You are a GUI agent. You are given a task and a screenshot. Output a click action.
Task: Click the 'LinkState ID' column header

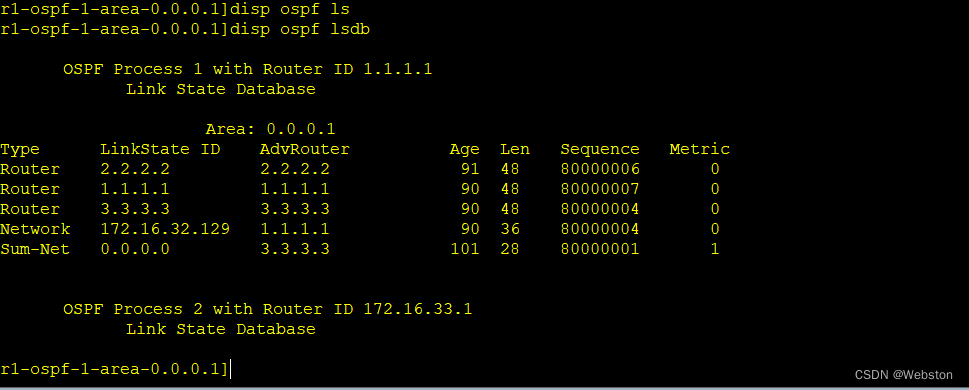160,149
